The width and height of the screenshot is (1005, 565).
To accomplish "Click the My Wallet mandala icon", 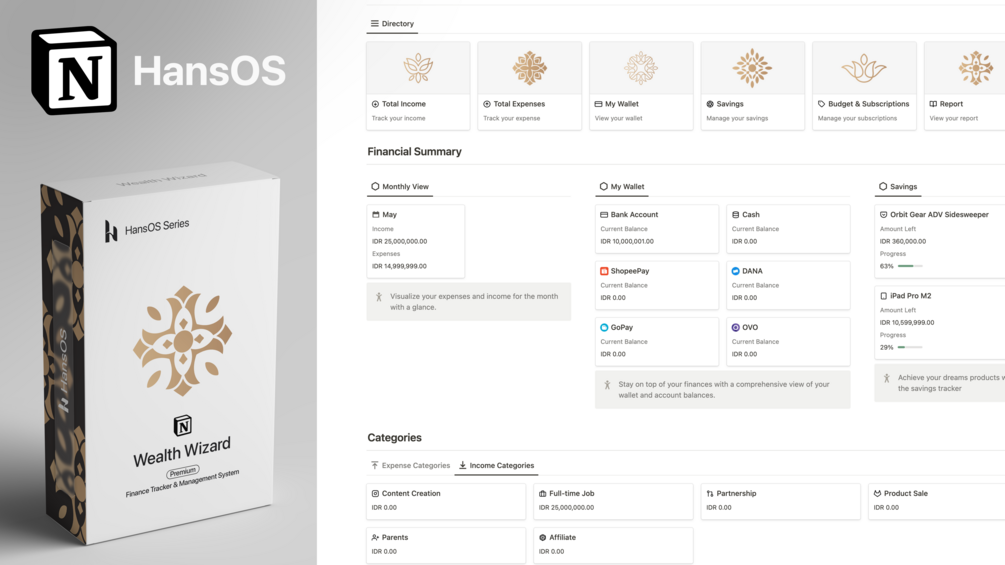I will tap(641, 68).
